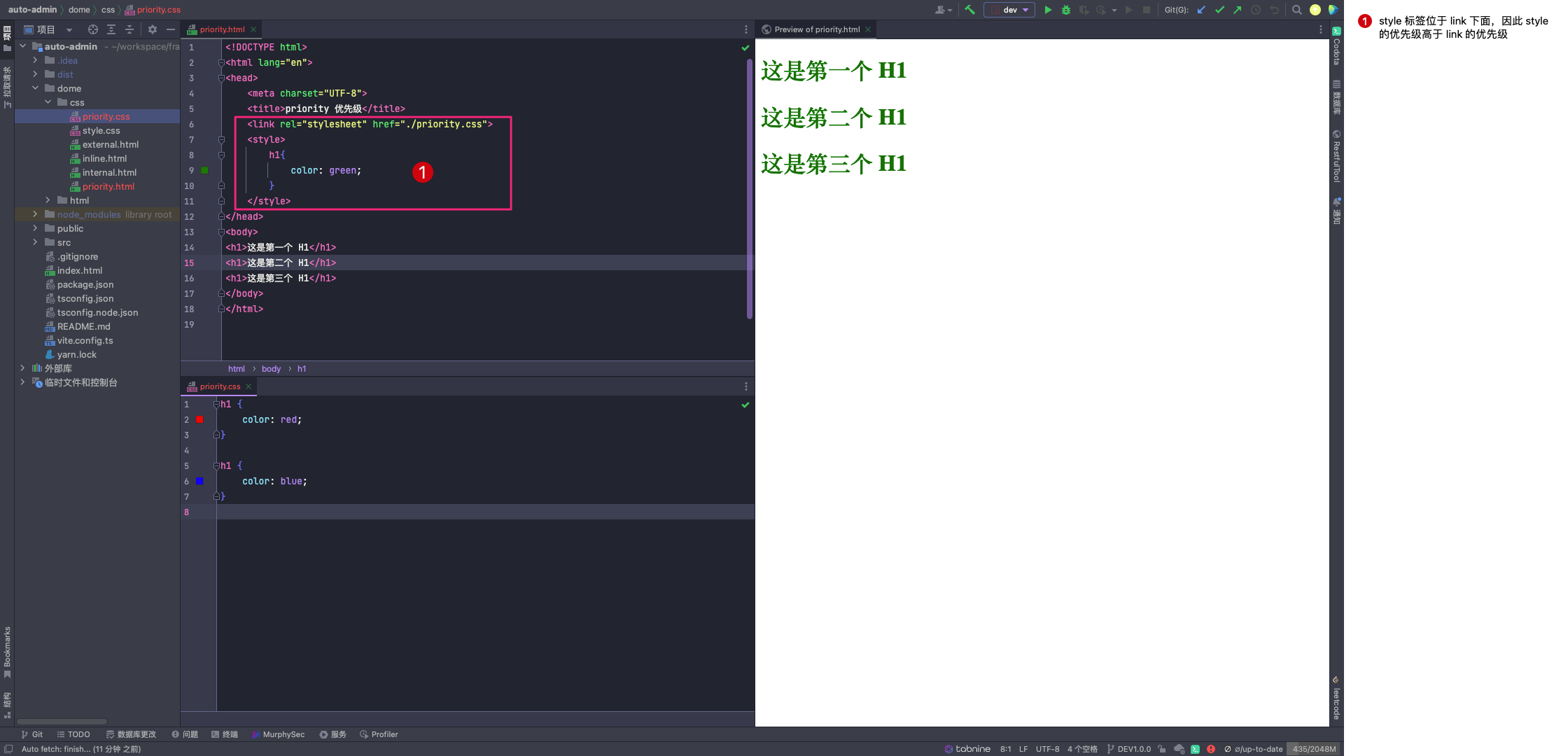Viewport: 1568px width, 756px height.
Task: Open the dev run configuration dropdown
Action: click(x=1009, y=10)
